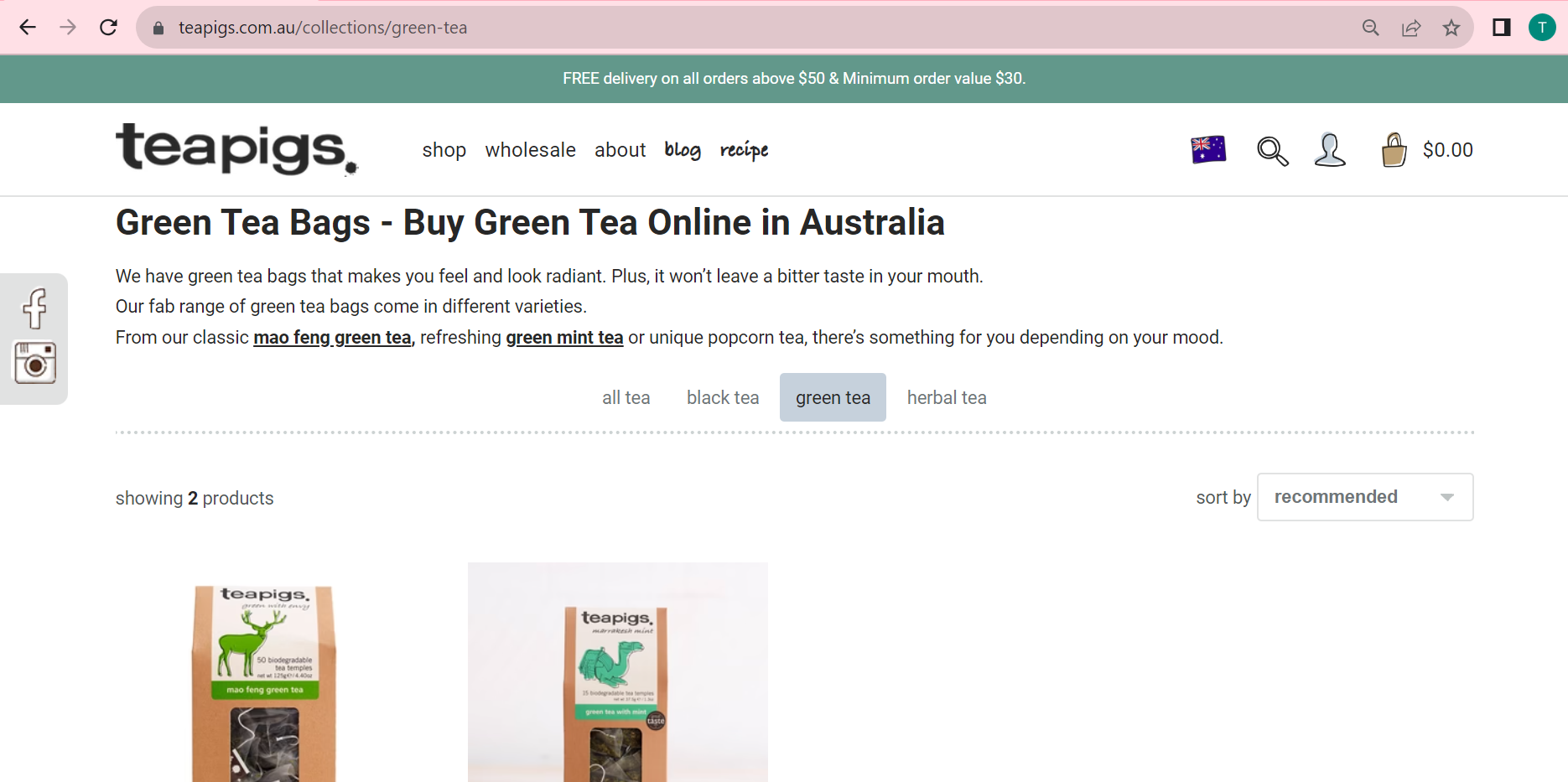Click the browser forward arrow
Screen dimensions: 1568x782
tap(68, 28)
